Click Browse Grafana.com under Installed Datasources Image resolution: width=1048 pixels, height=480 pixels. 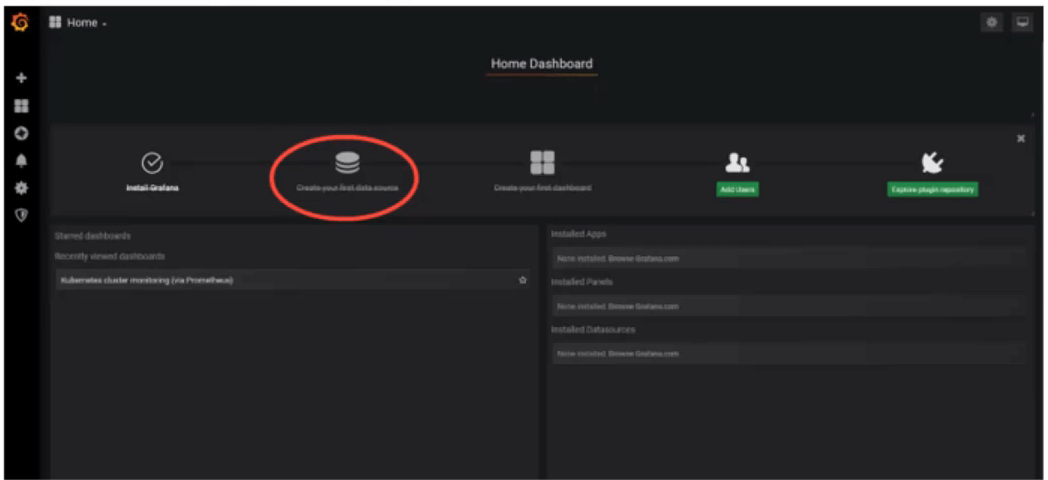click(x=644, y=353)
